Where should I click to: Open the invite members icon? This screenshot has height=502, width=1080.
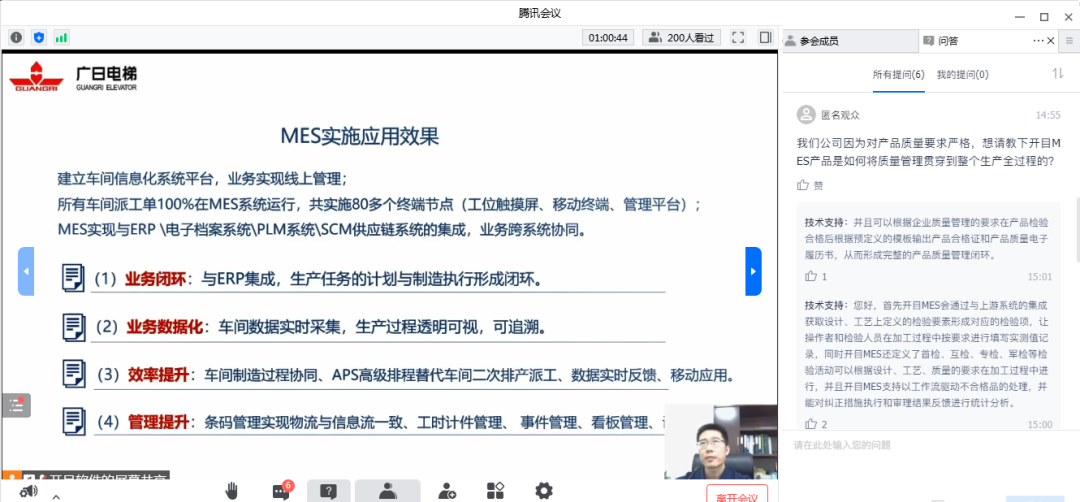tap(447, 490)
